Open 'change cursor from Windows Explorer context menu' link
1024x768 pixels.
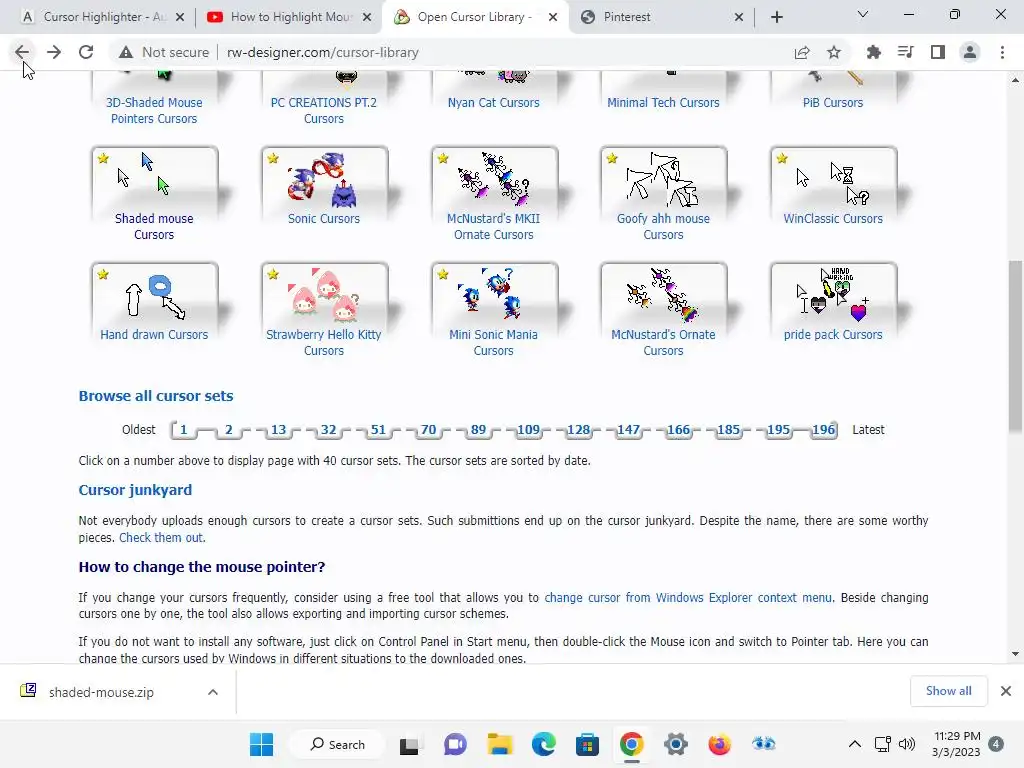pos(688,598)
